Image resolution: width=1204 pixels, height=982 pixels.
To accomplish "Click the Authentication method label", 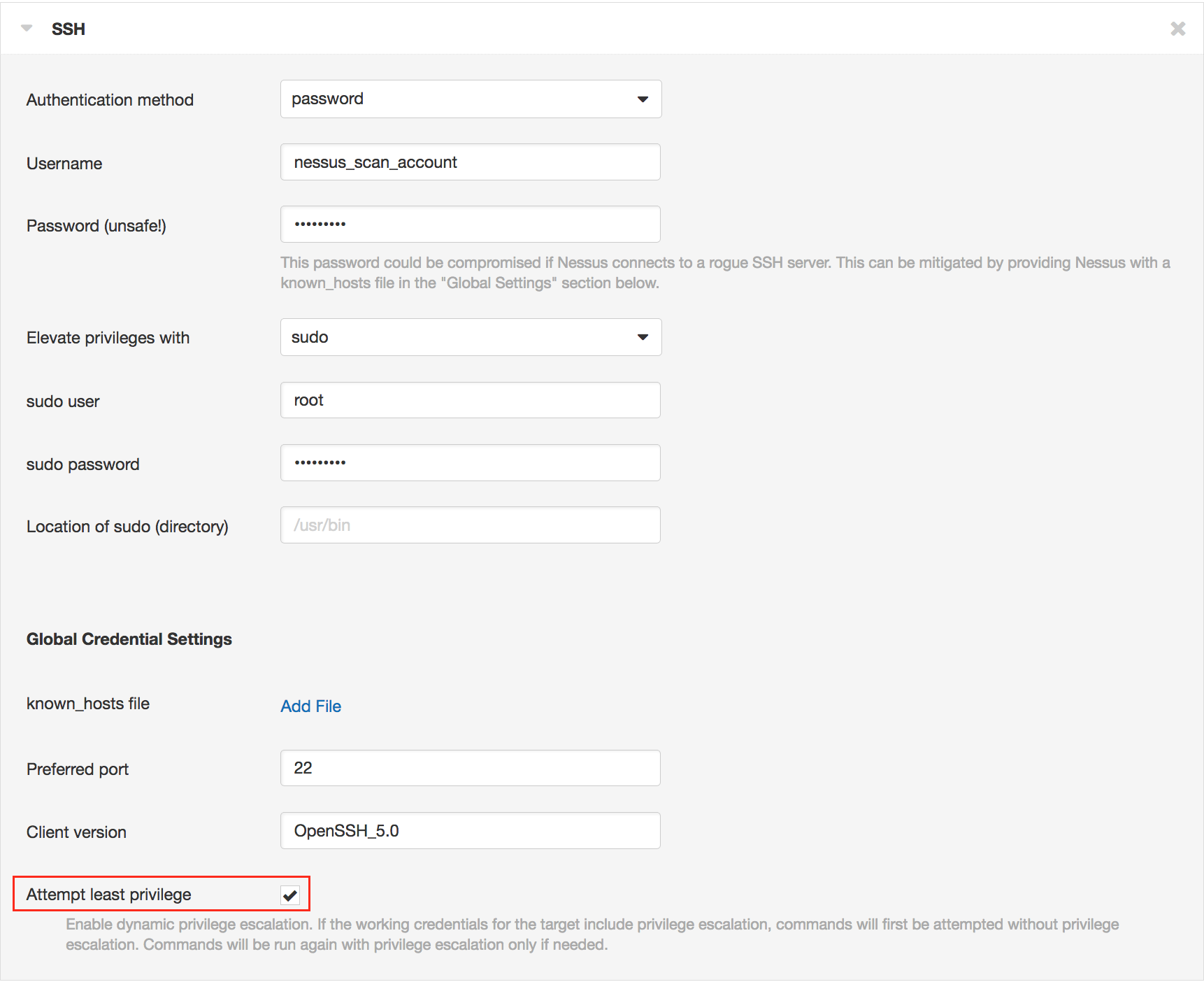I will [x=110, y=100].
